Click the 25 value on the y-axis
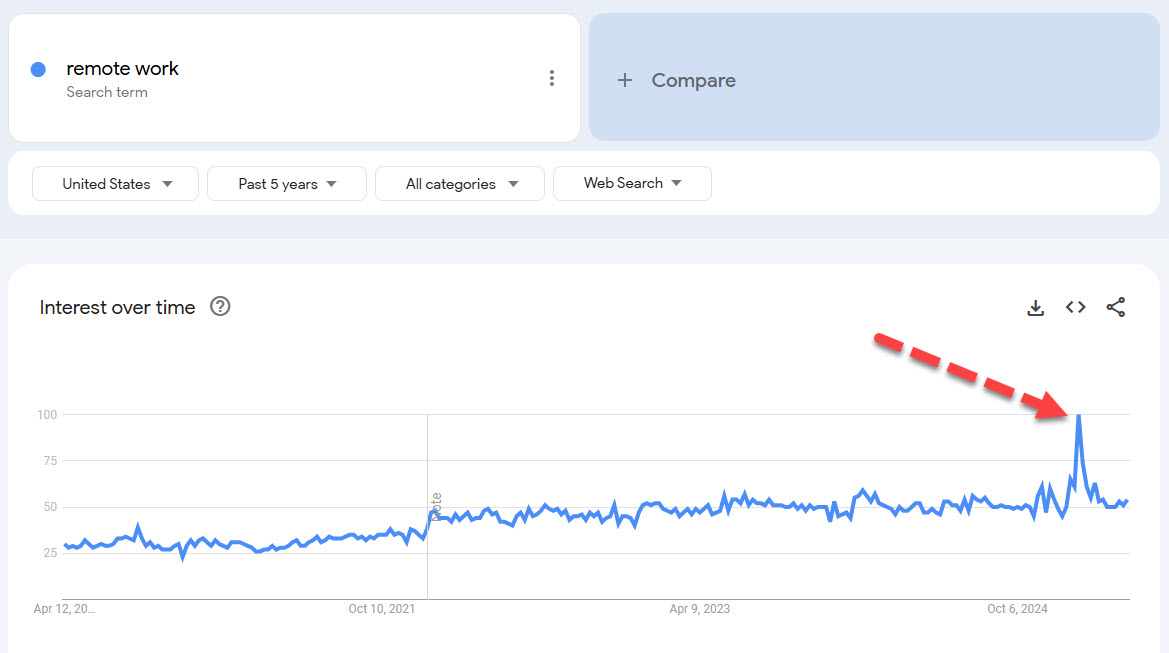Viewport: 1169px width, 653px height. point(50,553)
